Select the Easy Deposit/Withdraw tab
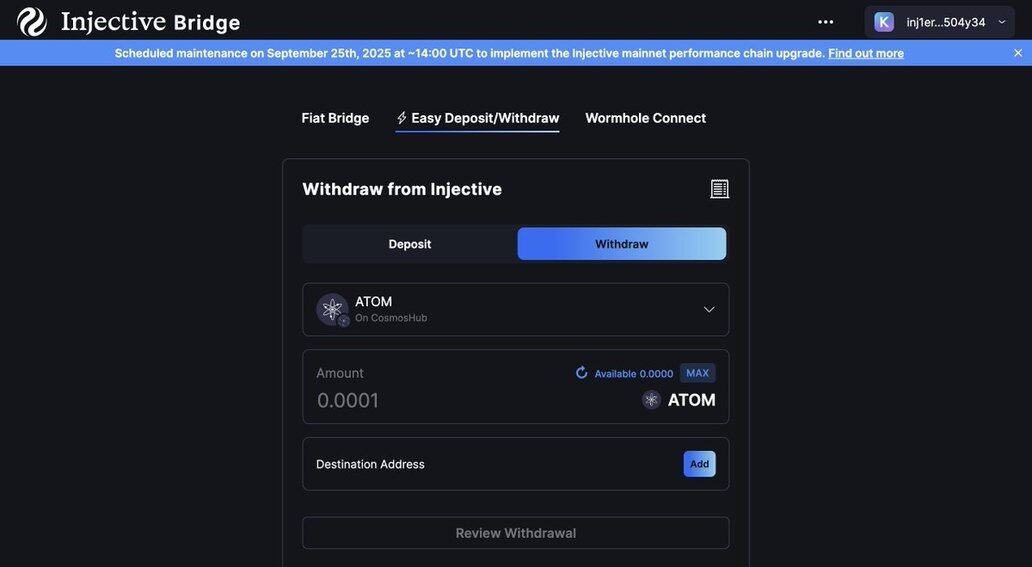 pyautogui.click(x=477, y=118)
